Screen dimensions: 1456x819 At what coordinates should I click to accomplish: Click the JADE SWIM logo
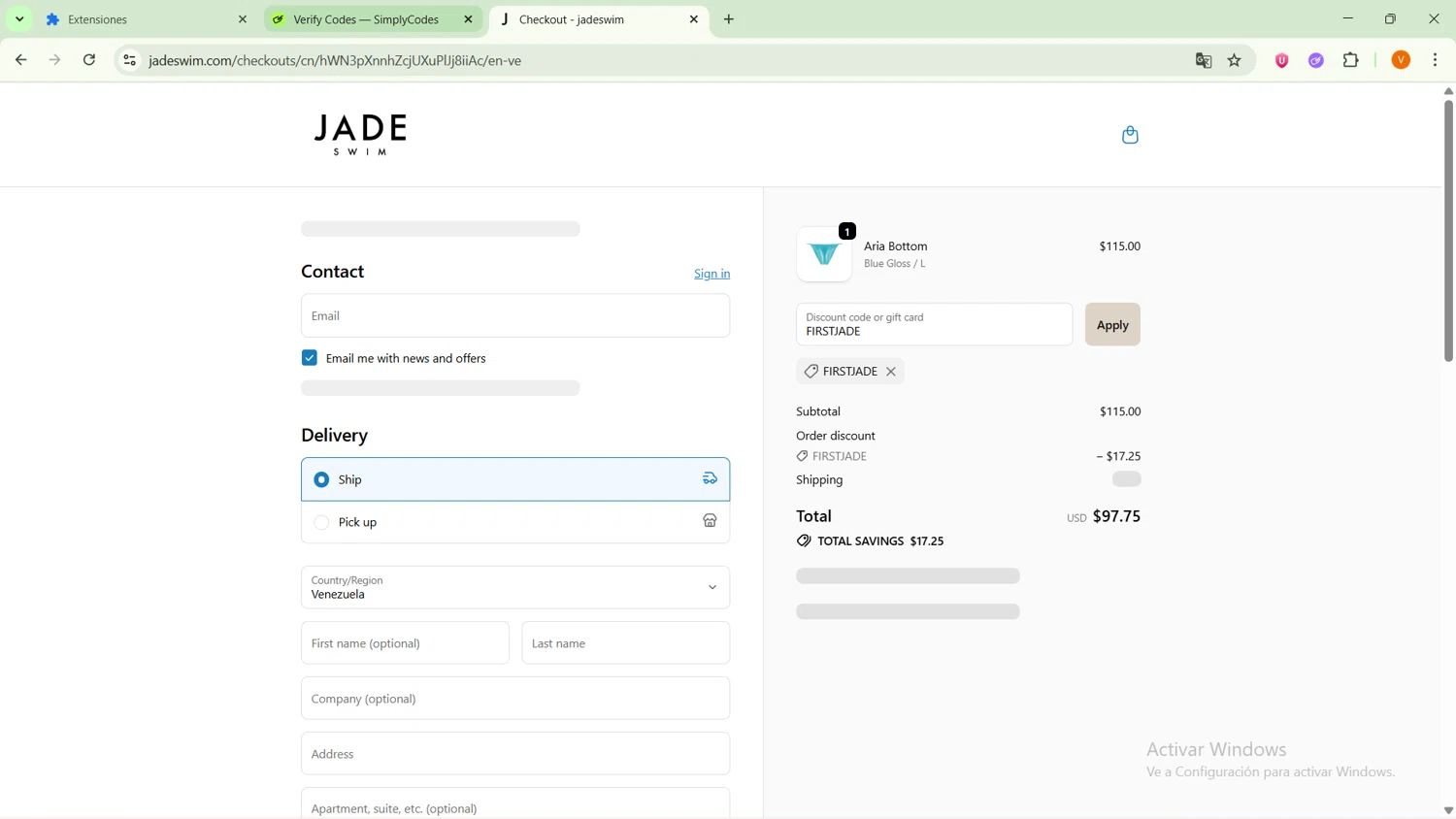(360, 135)
